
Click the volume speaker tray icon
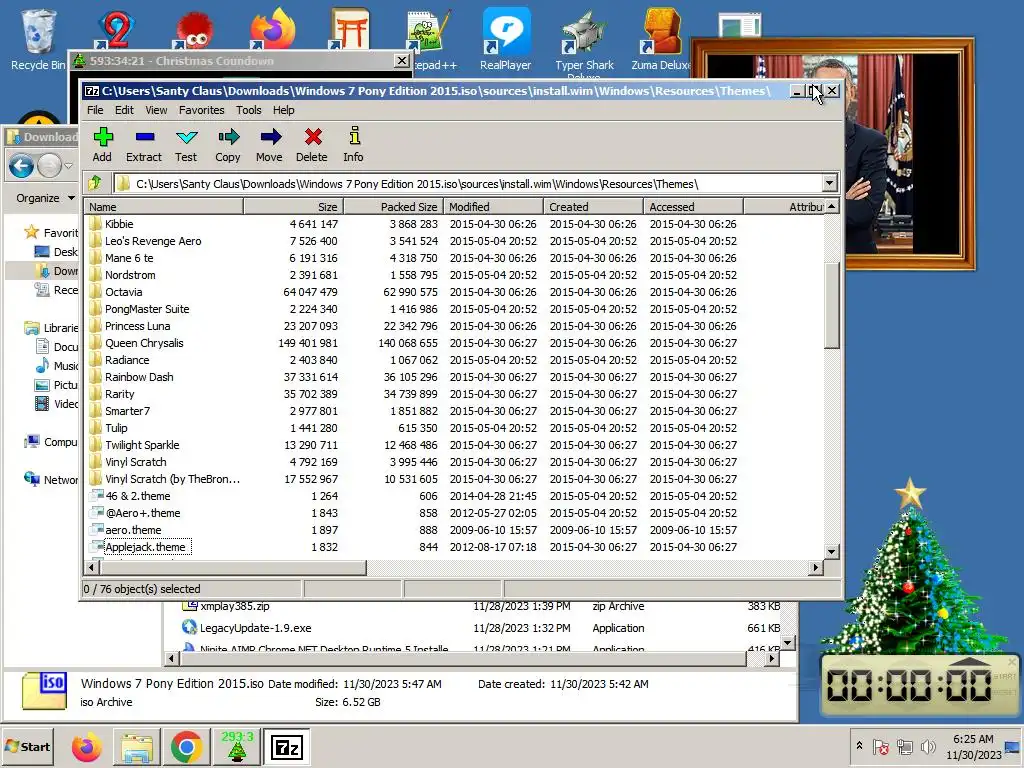tap(927, 746)
